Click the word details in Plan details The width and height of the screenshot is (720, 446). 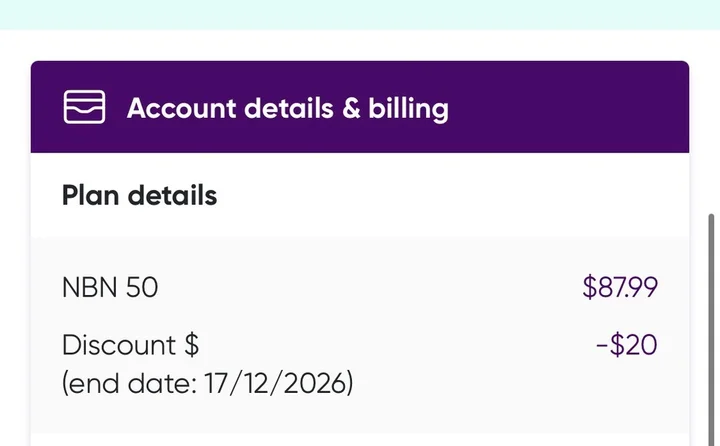coord(172,195)
